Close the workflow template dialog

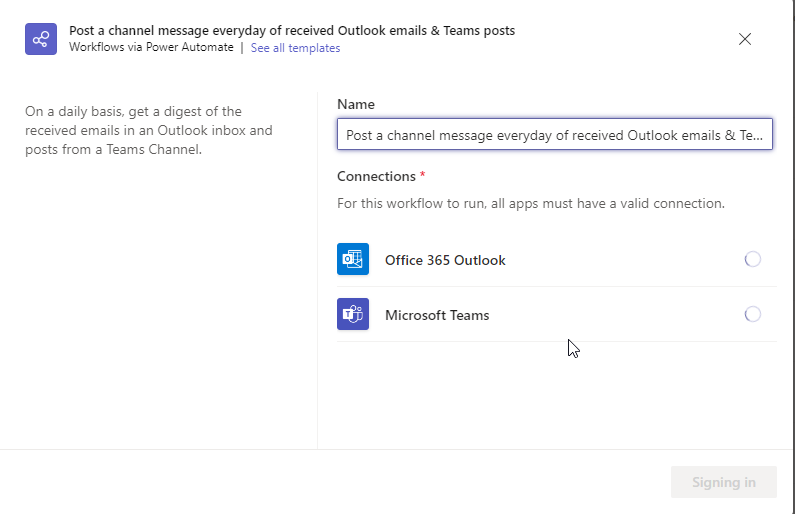(x=744, y=39)
